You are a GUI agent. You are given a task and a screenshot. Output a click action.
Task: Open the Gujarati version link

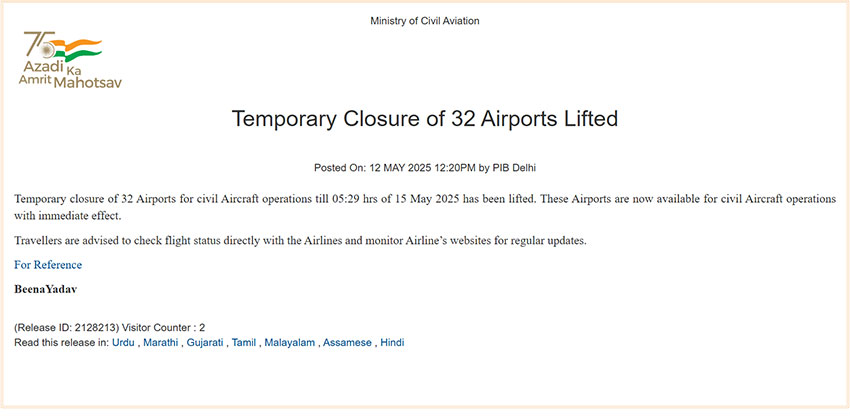coord(206,342)
